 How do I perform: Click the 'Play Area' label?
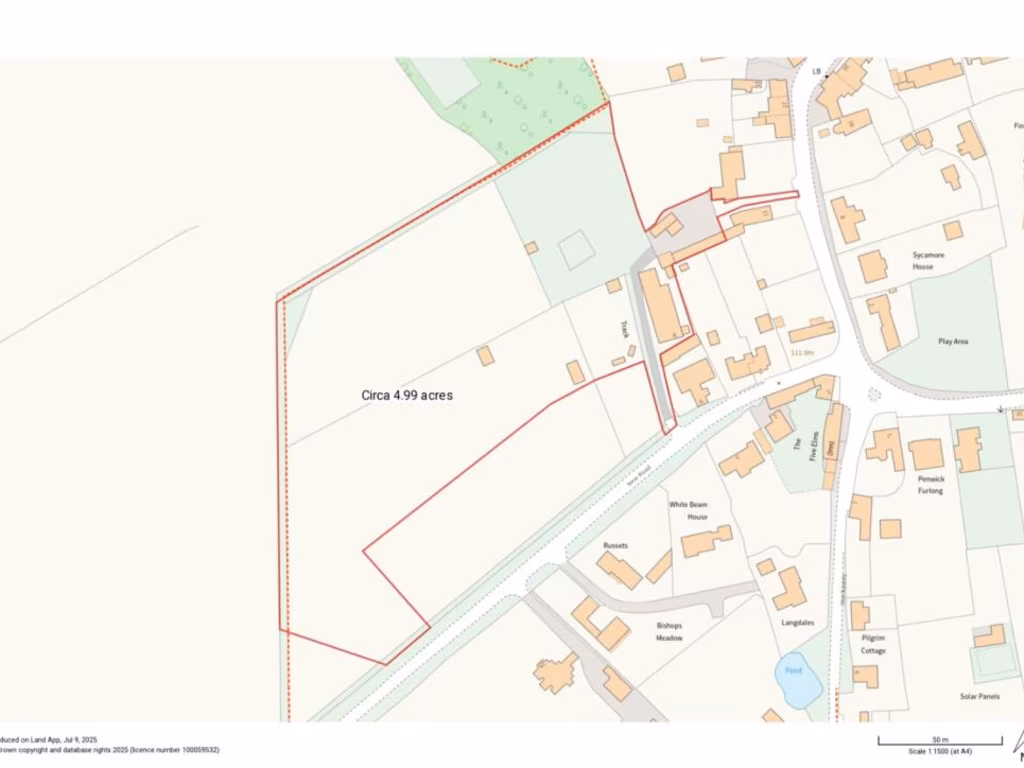point(952,342)
